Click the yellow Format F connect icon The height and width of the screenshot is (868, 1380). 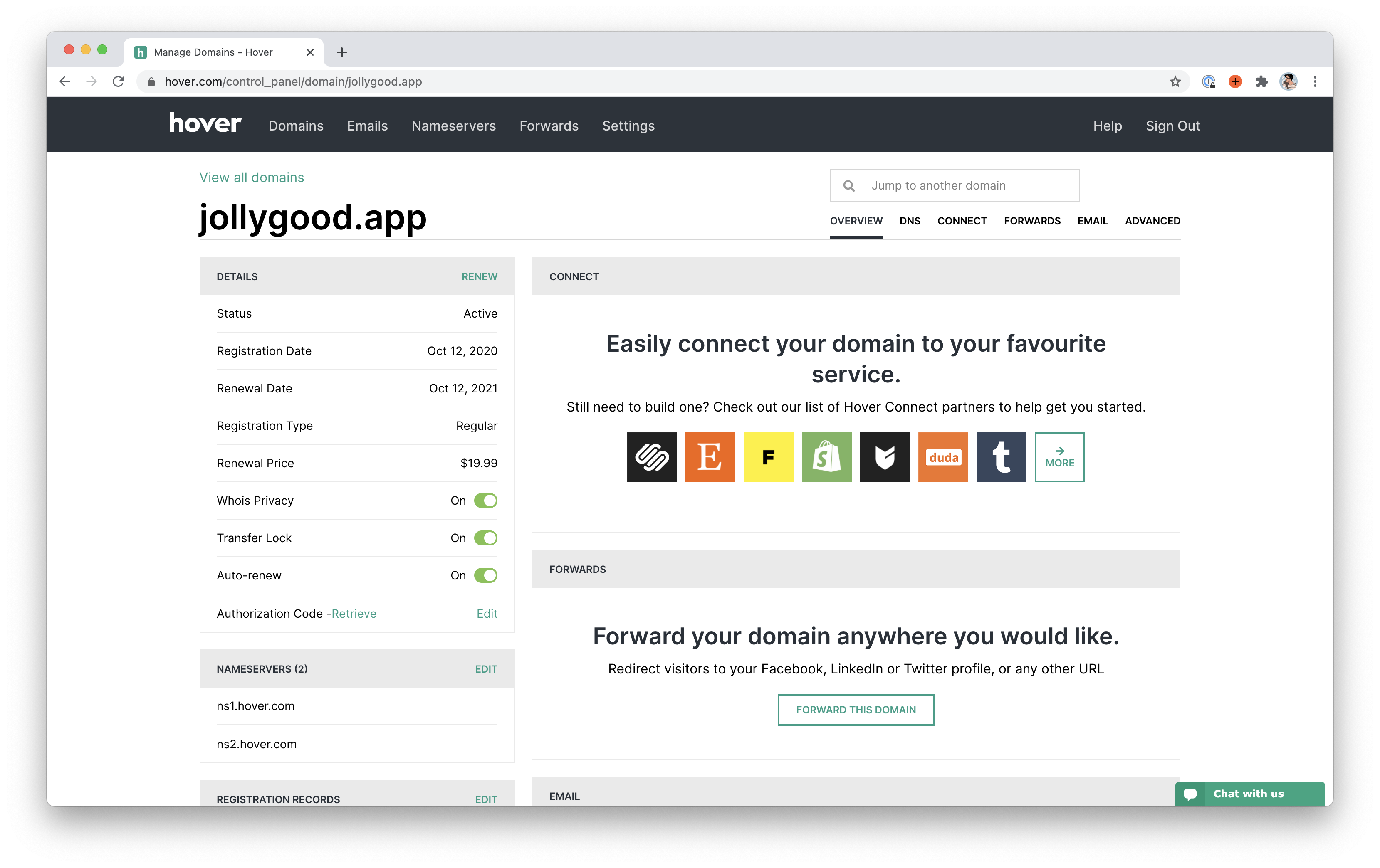tap(769, 457)
